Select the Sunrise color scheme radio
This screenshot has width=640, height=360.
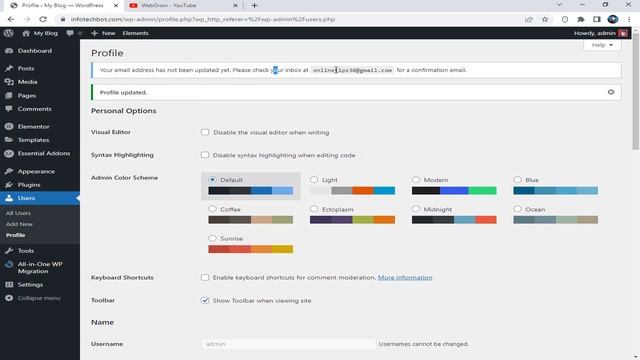(212, 238)
